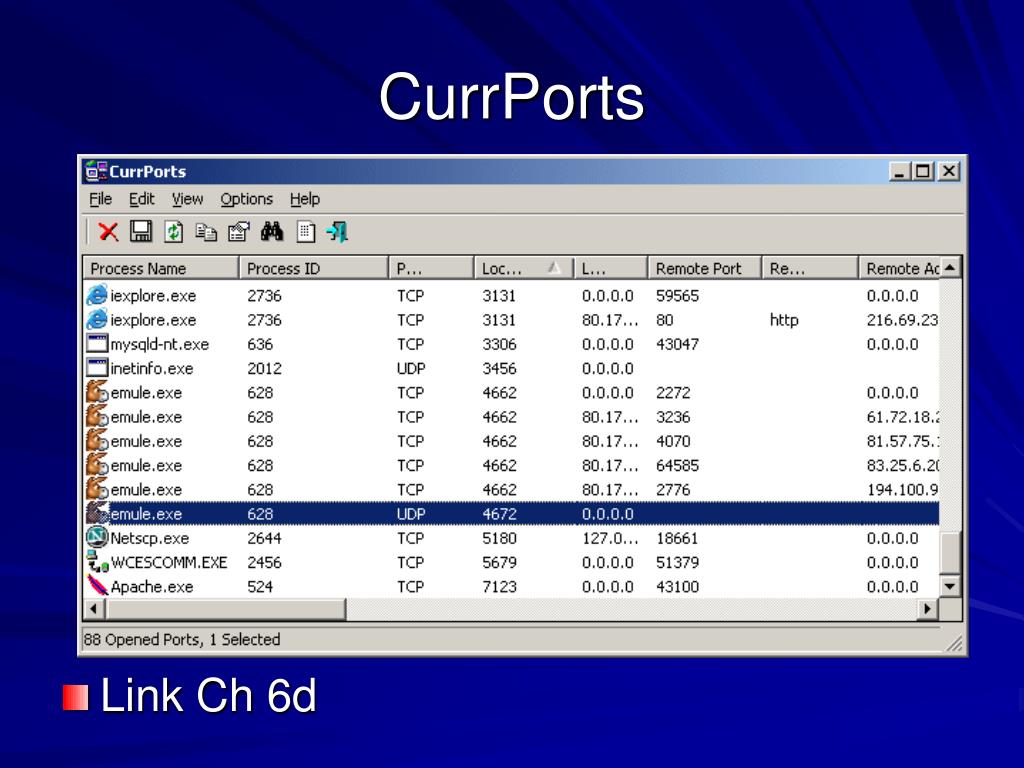Screen dimensions: 1024x768
Task: Click remote port 51379
Action: pos(677,562)
